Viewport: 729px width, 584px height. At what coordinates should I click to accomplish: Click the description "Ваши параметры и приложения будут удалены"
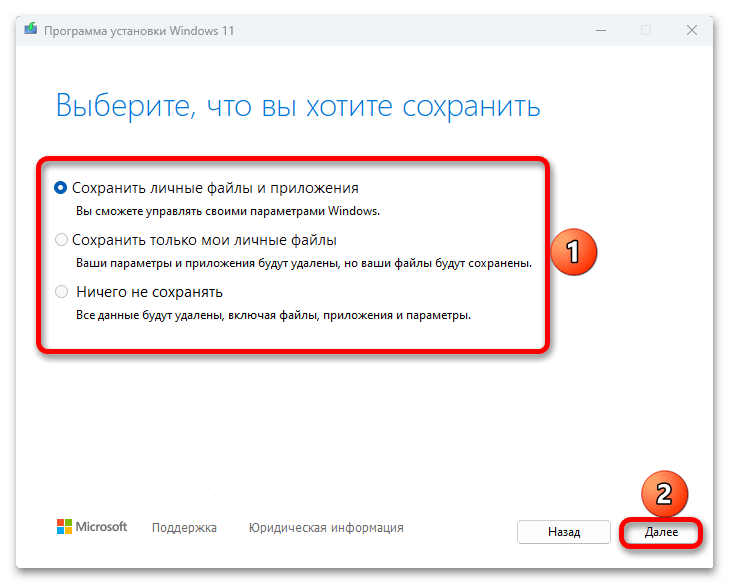[207, 263]
